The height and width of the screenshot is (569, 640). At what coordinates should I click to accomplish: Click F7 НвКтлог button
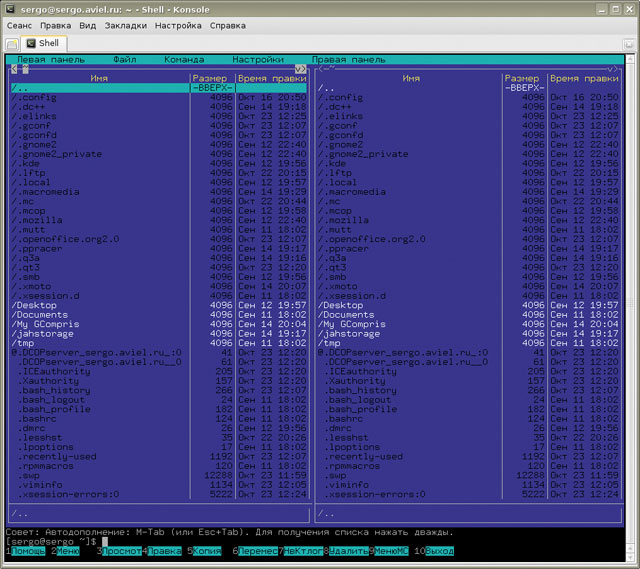303,551
